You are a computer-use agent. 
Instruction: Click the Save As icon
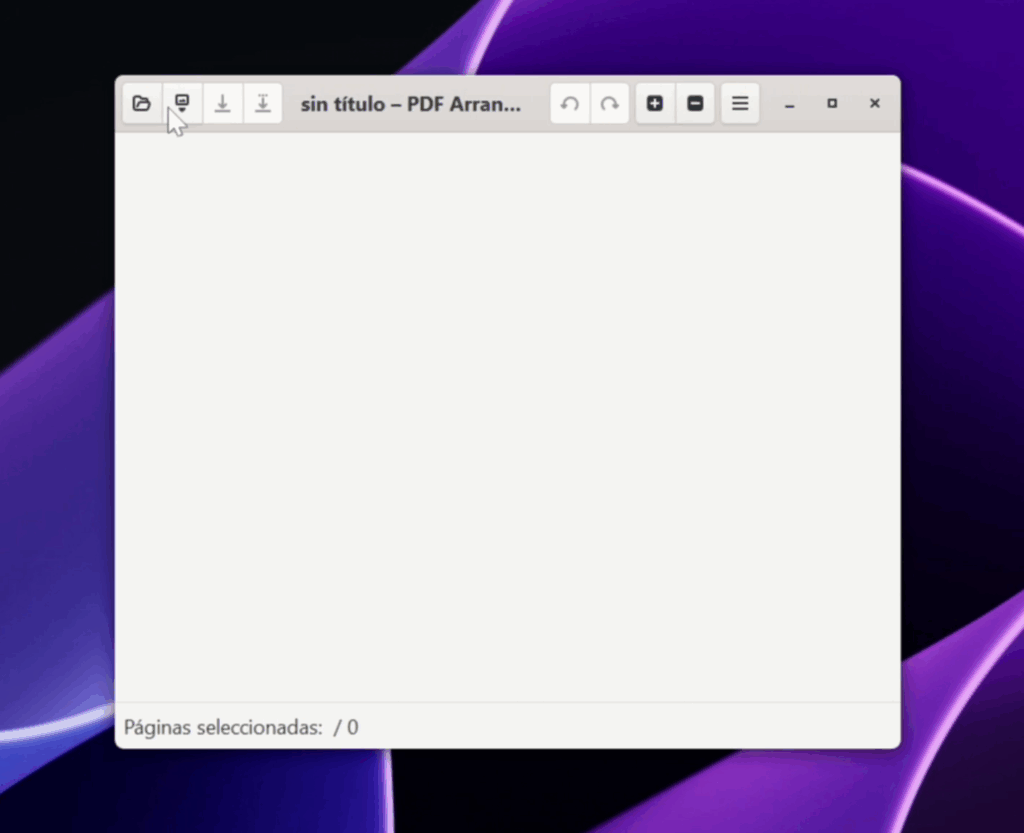[x=263, y=103]
